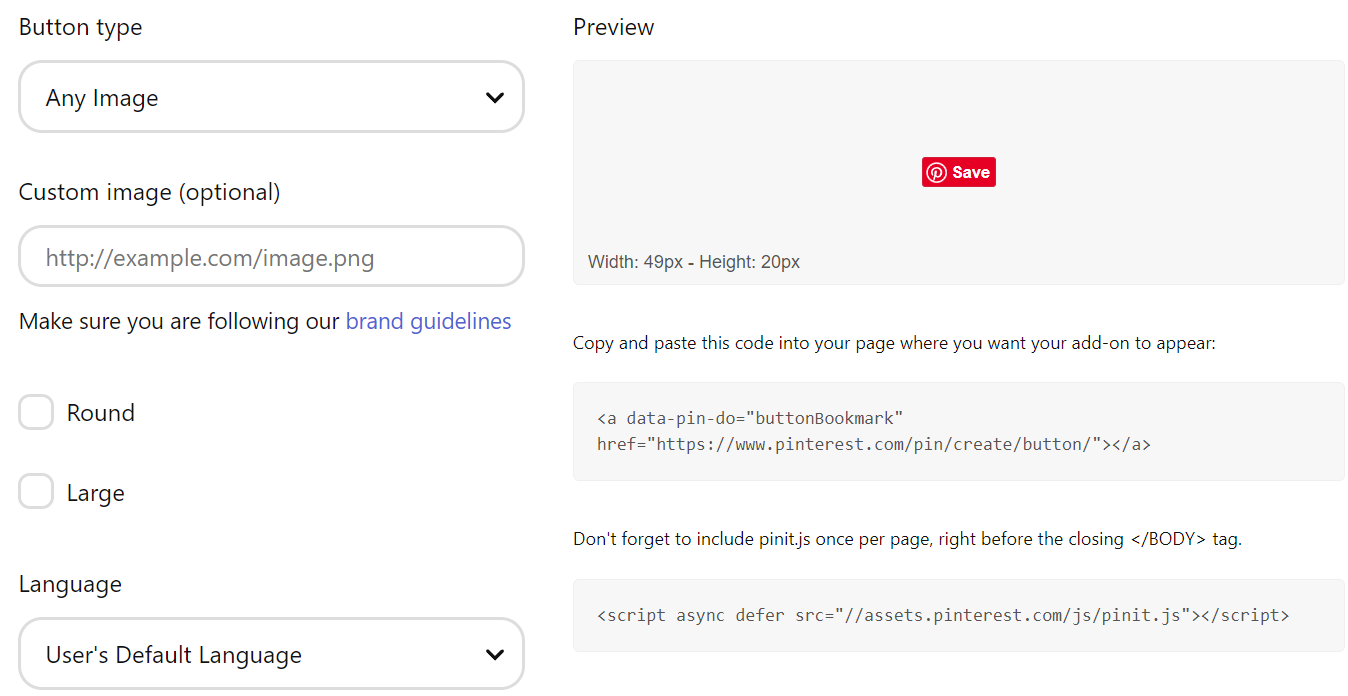Screen dimensions: 1348x696
Task: Open the brand guidelines link
Action: click(428, 320)
